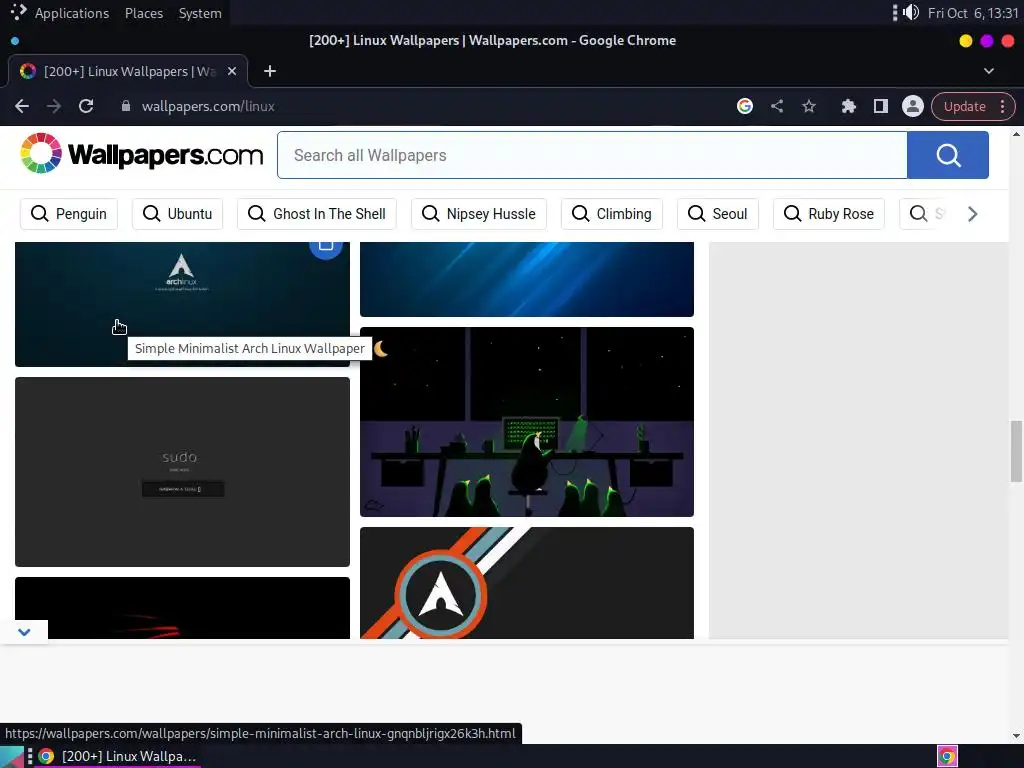Open the clock showing Fri Oct 6
Viewport: 1024px width, 768px height.
(x=972, y=13)
